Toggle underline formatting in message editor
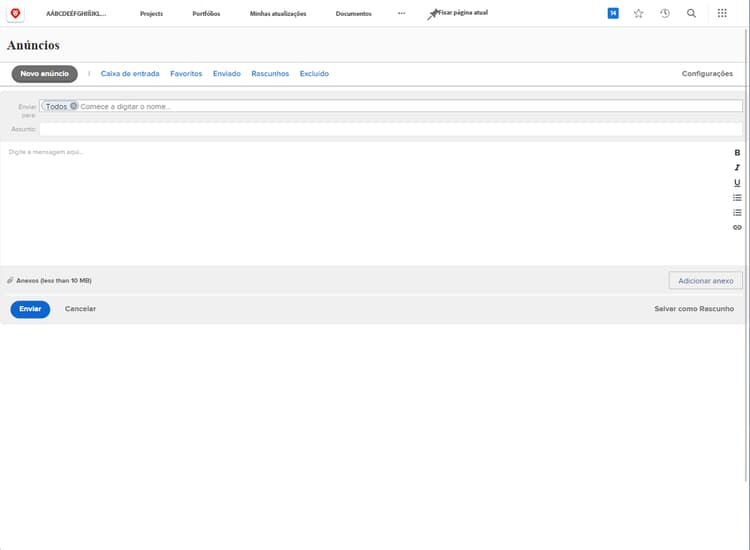 tap(737, 183)
